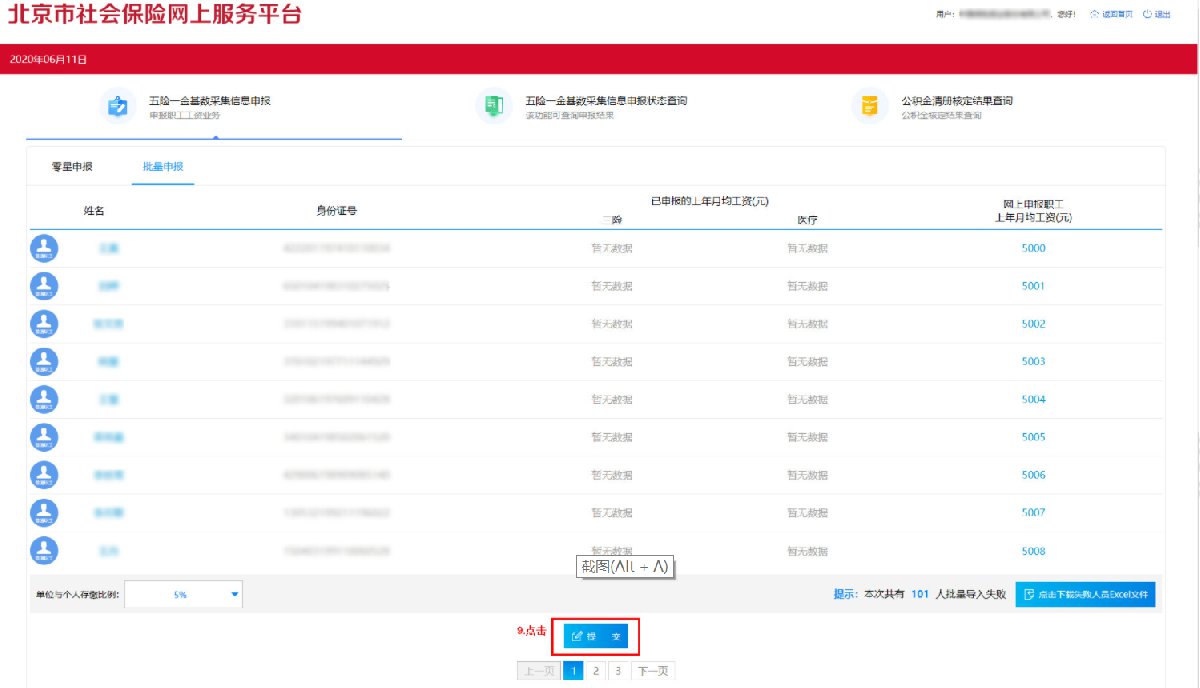This screenshot has width=1200, height=688.
Task: Click the home icon beside 返回首页
Action: (1095, 15)
